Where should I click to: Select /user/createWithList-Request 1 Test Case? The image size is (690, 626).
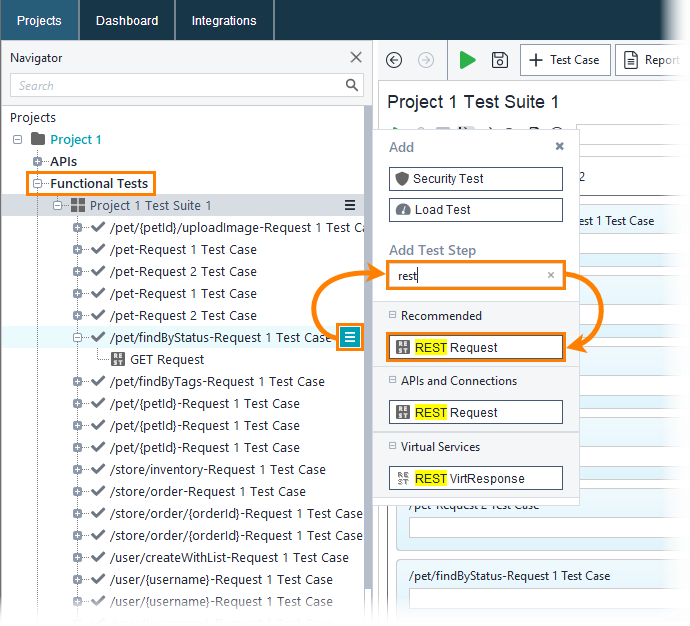(229, 557)
